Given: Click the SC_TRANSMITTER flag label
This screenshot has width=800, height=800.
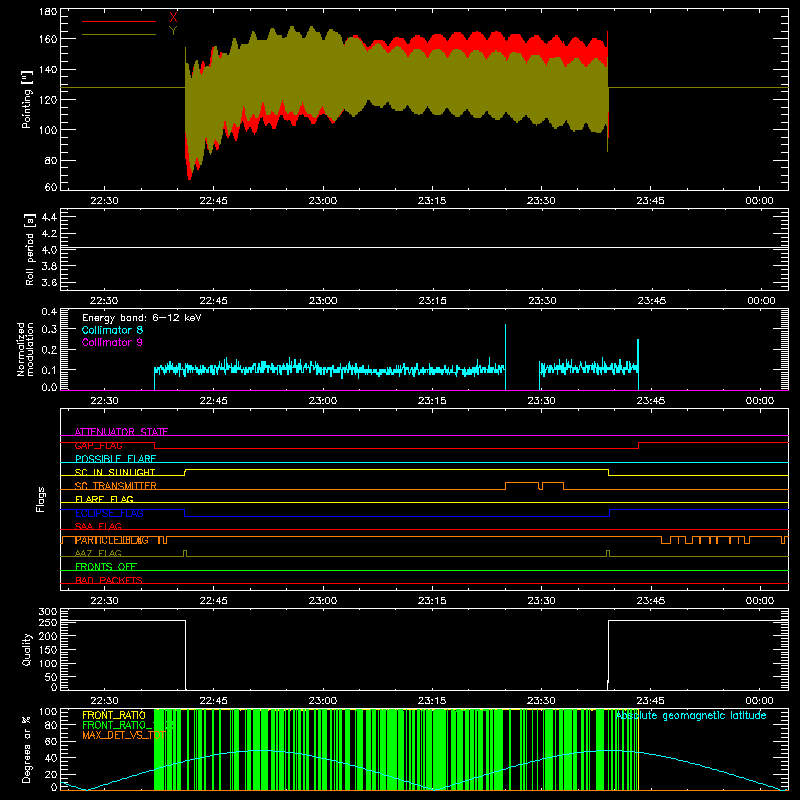Looking at the screenshot, I should point(115,486).
